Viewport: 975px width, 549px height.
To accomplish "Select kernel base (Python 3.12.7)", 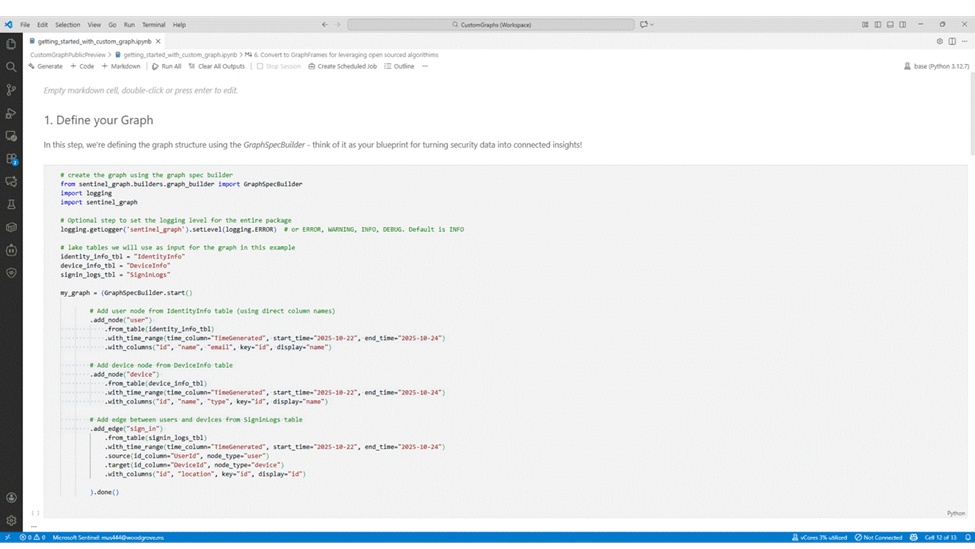I will tap(935, 66).
